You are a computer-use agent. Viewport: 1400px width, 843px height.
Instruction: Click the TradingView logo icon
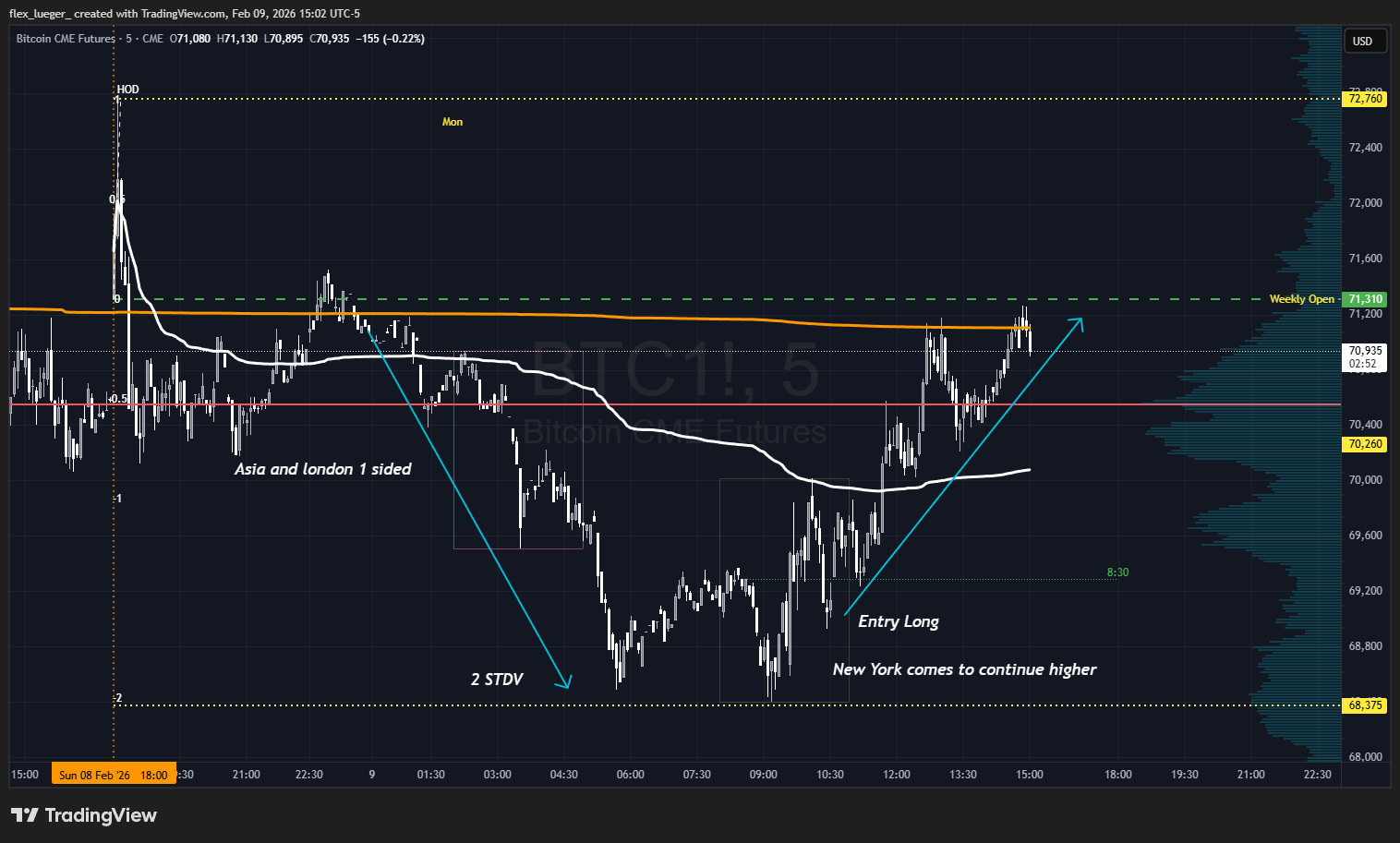pos(25,815)
